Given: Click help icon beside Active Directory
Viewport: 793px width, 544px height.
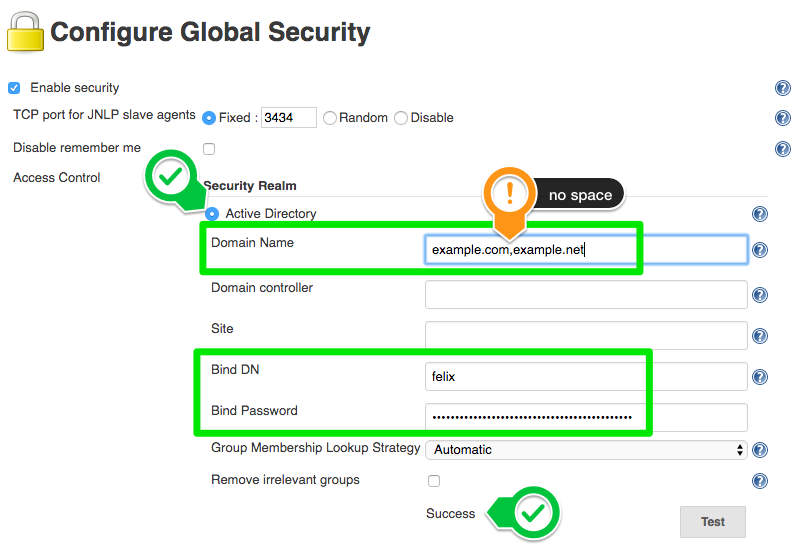Looking at the screenshot, I should point(760,214).
